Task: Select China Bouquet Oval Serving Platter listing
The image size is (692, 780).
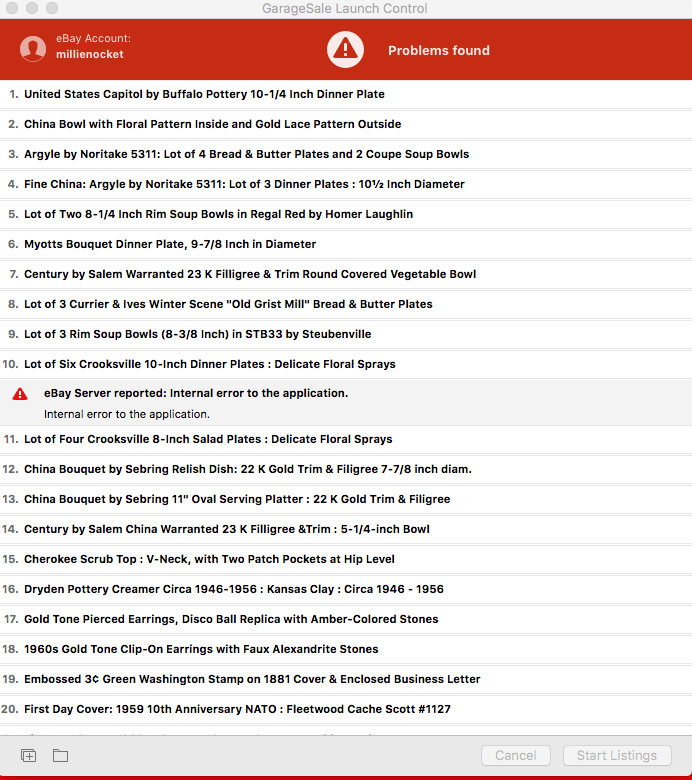Action: pyautogui.click(x=346, y=499)
